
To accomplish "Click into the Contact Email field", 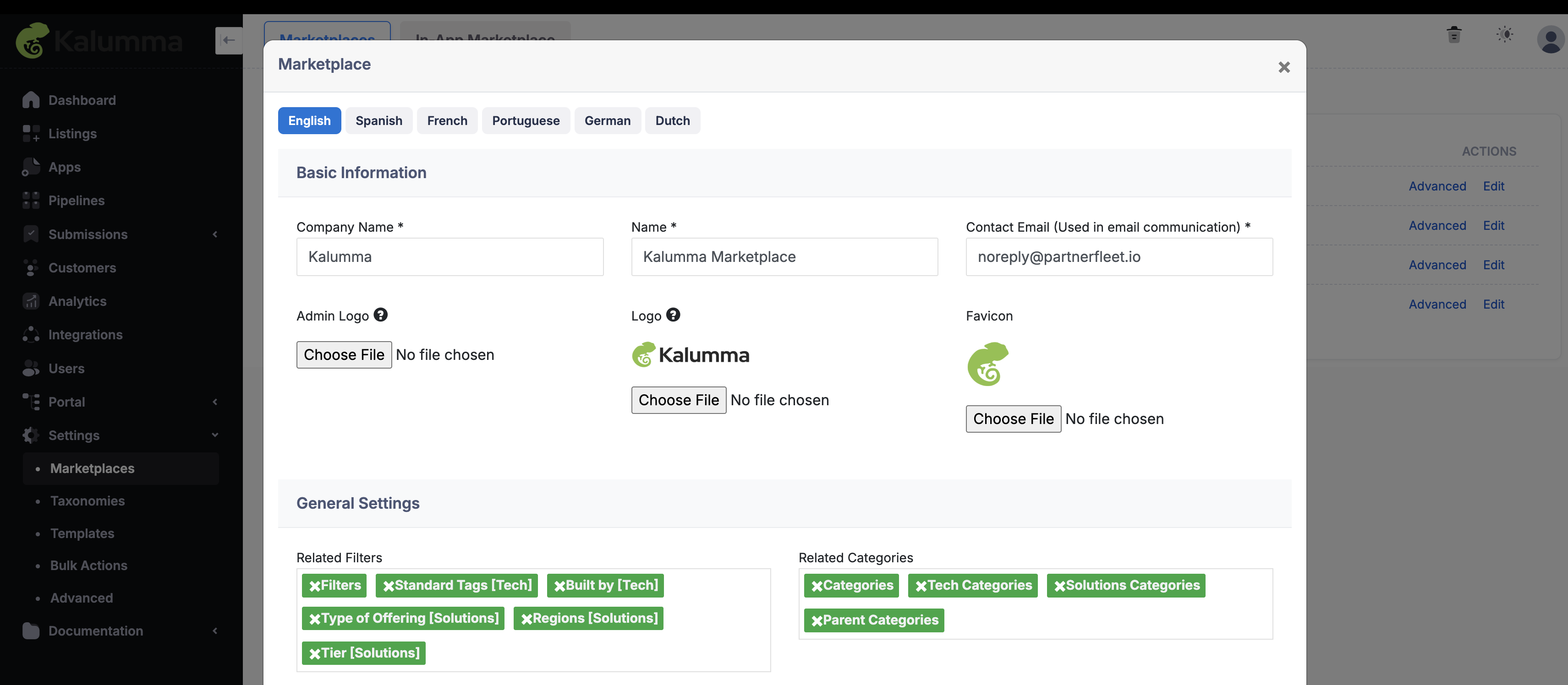I will click(1119, 257).
